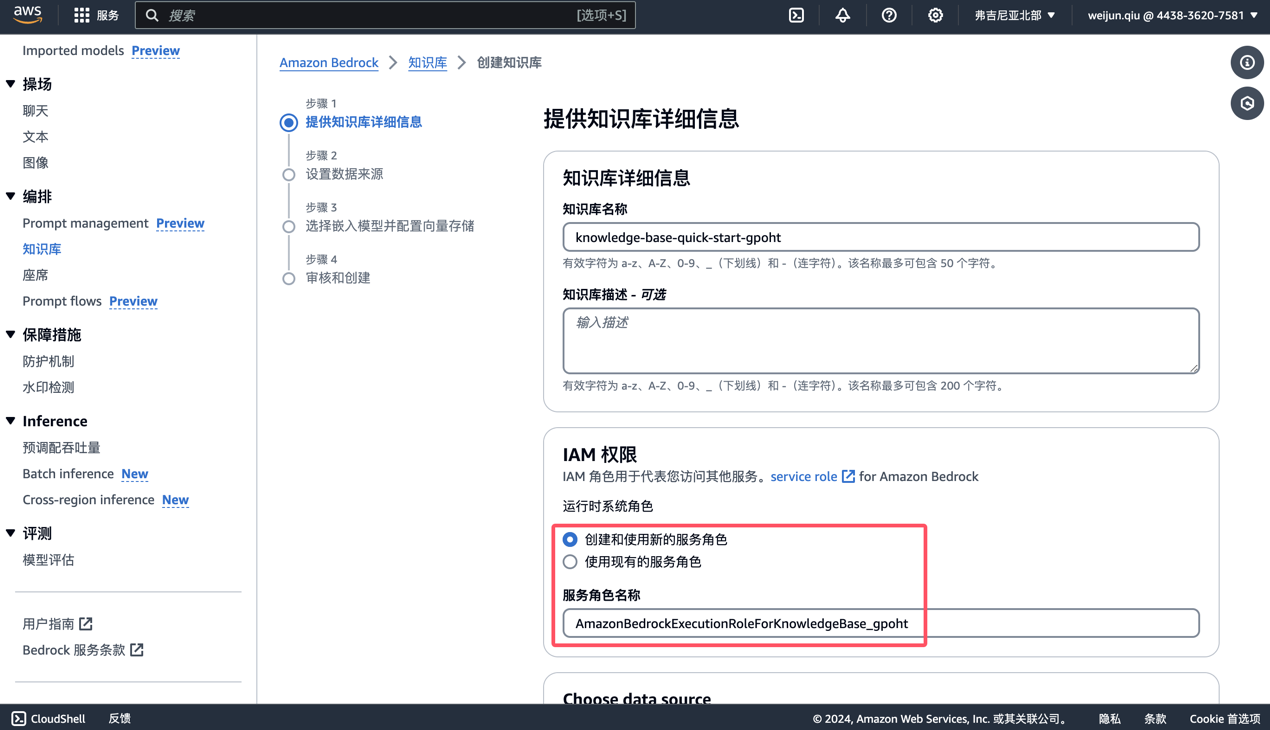1270x730 pixels.
Task: Click the 知识库描述 text area
Action: pyautogui.click(x=881, y=341)
